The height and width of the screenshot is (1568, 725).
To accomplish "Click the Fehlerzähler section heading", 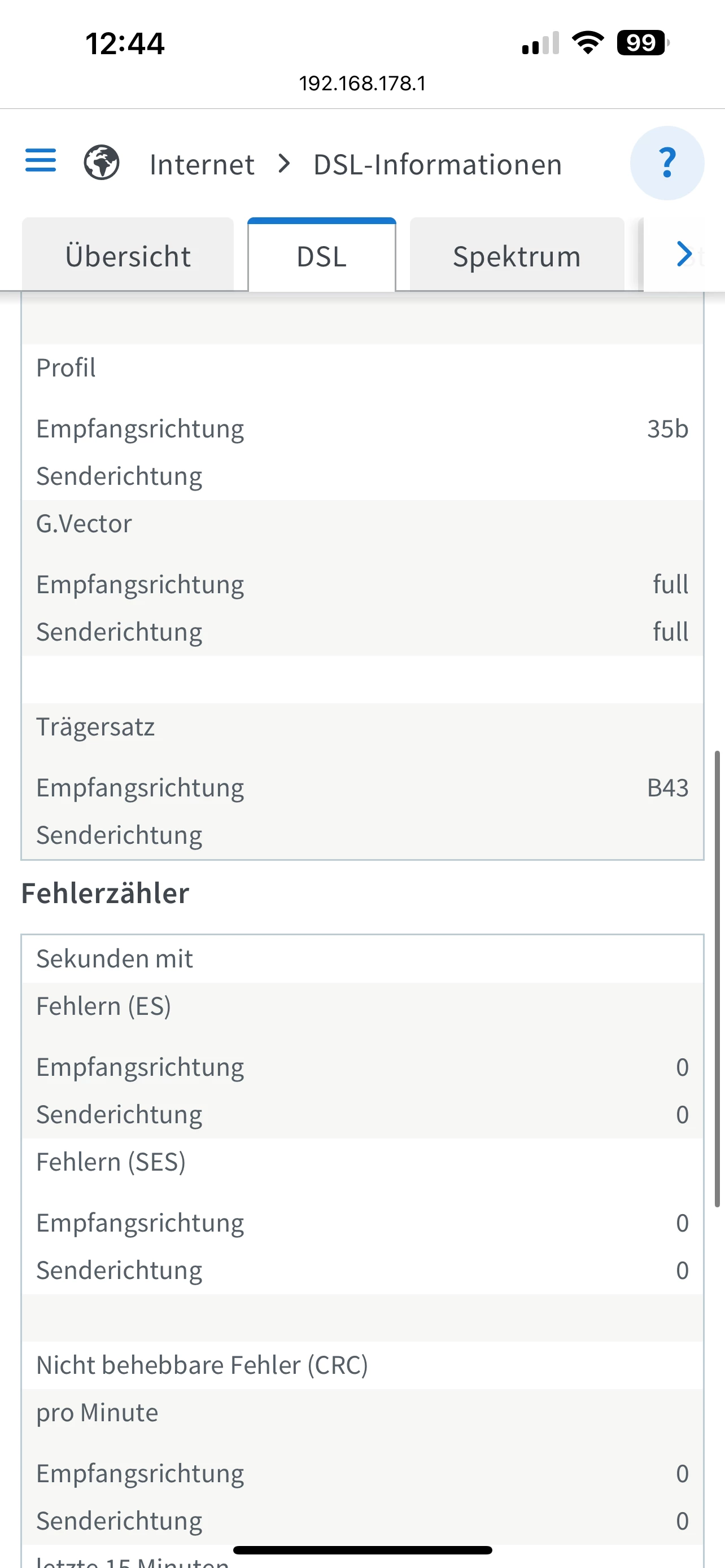I will tap(106, 894).
